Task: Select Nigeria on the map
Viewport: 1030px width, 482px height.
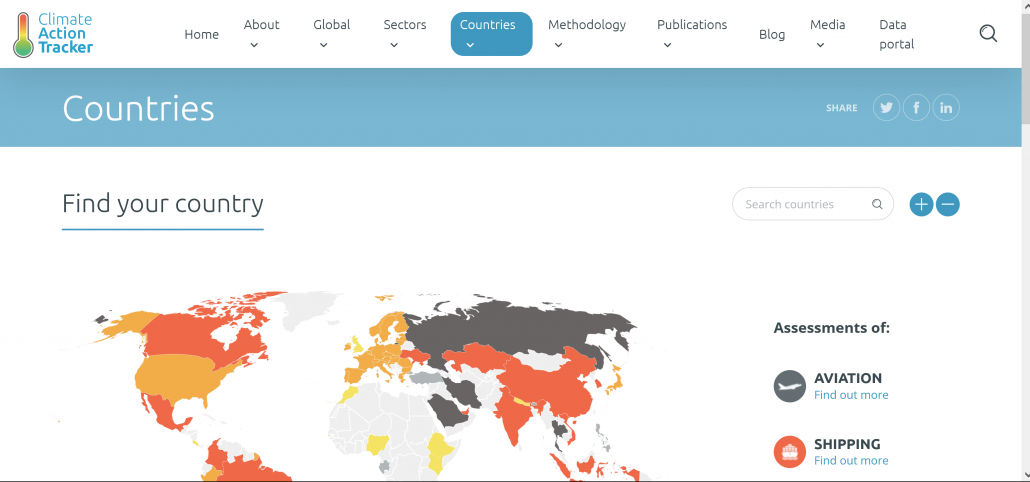Action: (x=378, y=445)
